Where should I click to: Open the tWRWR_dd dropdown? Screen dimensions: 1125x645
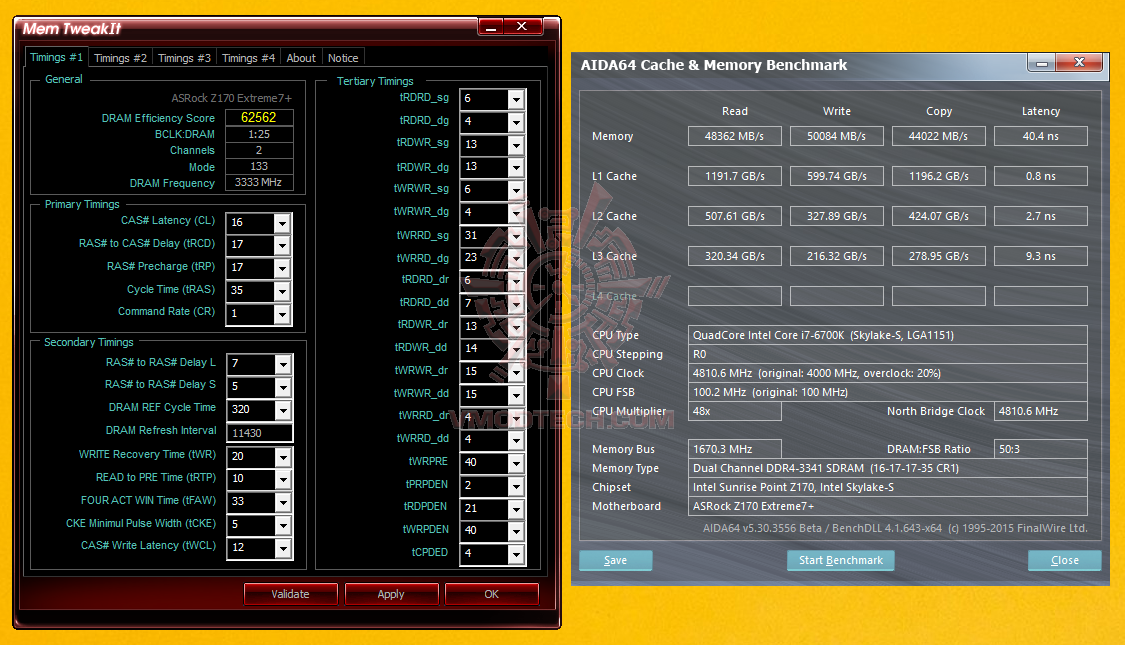(516, 395)
